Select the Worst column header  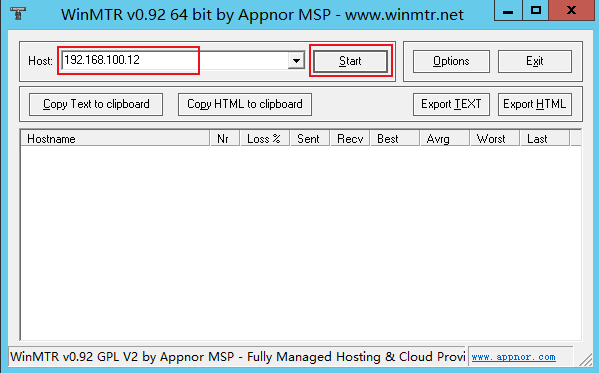pyautogui.click(x=495, y=138)
